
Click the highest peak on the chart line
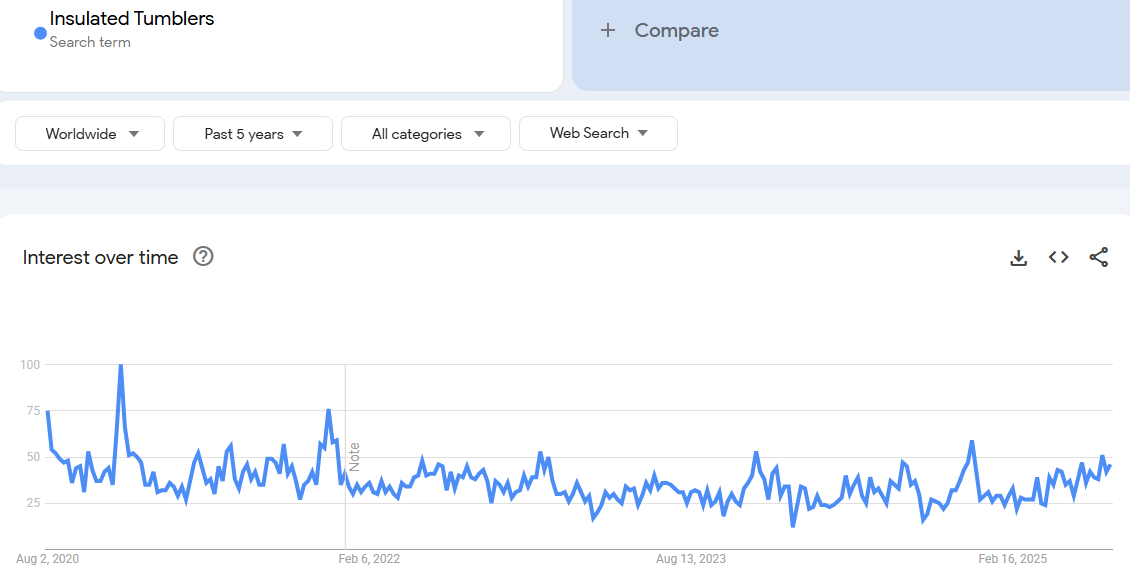(x=121, y=366)
